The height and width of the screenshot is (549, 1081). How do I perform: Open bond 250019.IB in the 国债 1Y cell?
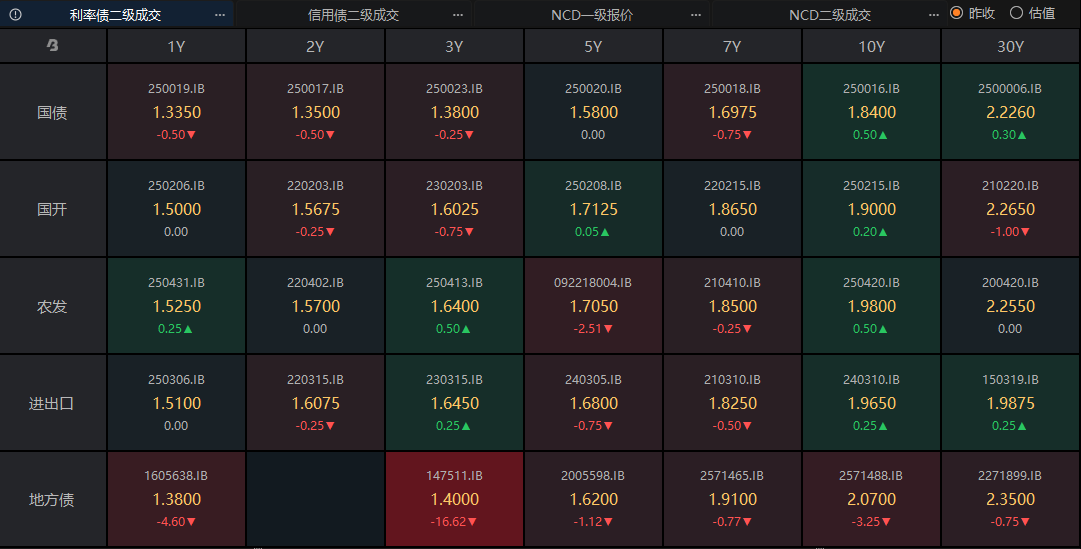176,111
